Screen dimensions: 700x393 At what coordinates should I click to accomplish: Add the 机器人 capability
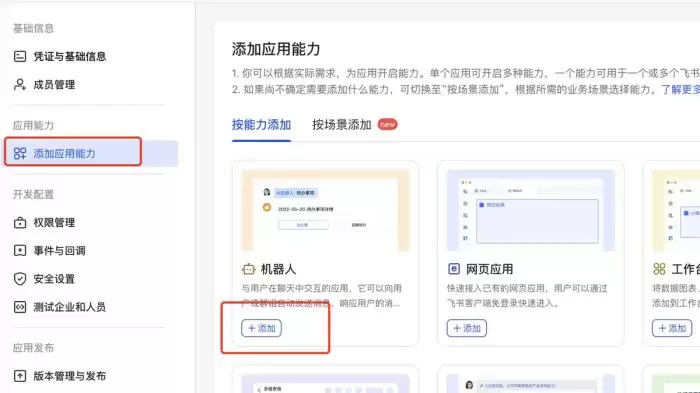261,328
